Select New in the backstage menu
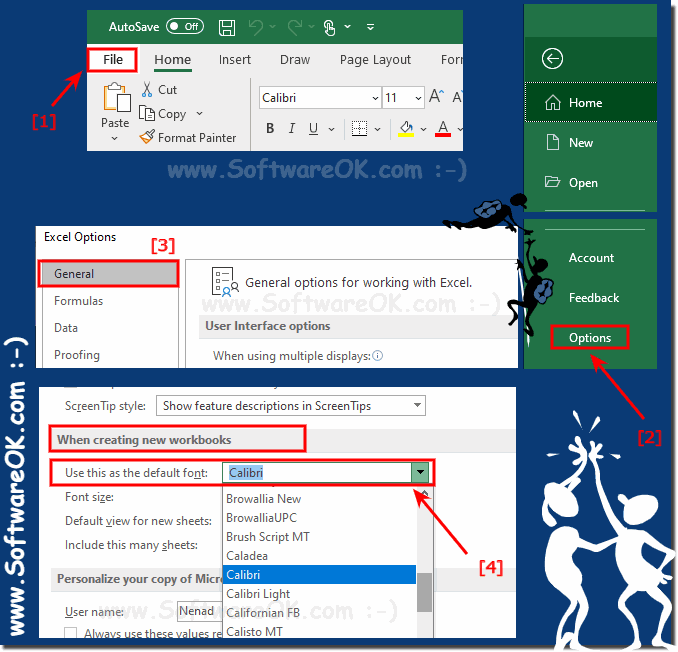 tap(591, 142)
